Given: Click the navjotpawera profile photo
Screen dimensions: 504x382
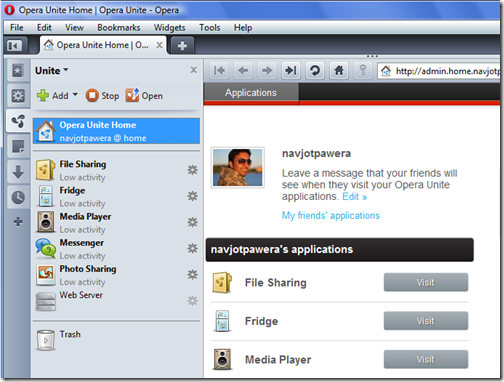Looking at the screenshot, I should pyautogui.click(x=238, y=167).
